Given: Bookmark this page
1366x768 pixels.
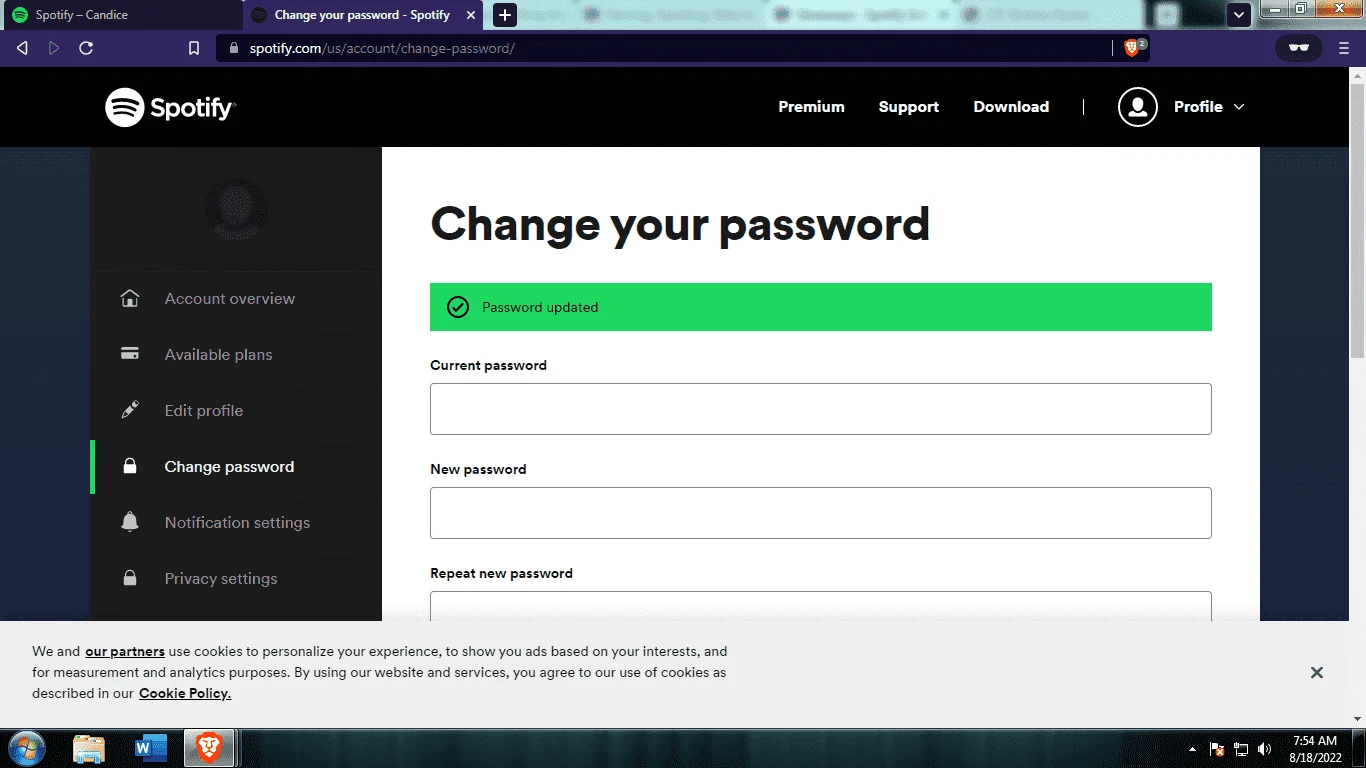Looking at the screenshot, I should (194, 48).
